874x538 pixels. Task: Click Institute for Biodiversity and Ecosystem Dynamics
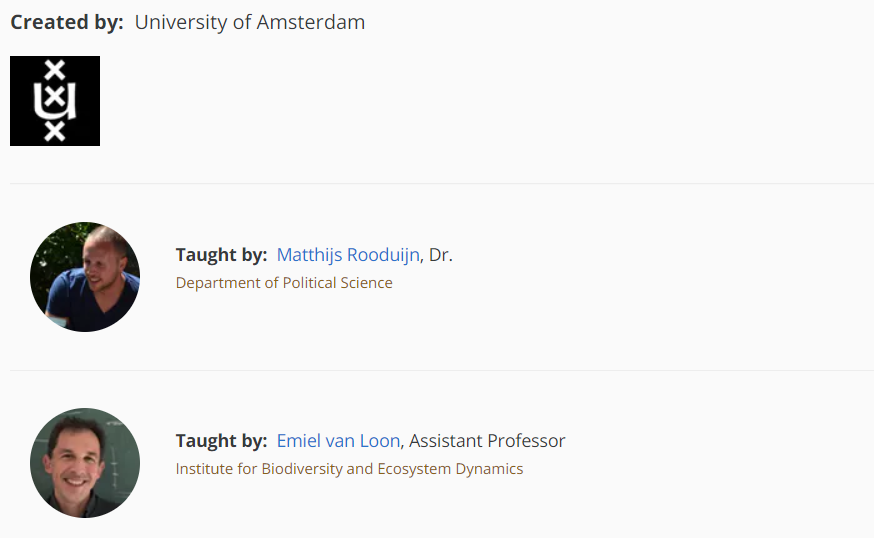click(349, 469)
